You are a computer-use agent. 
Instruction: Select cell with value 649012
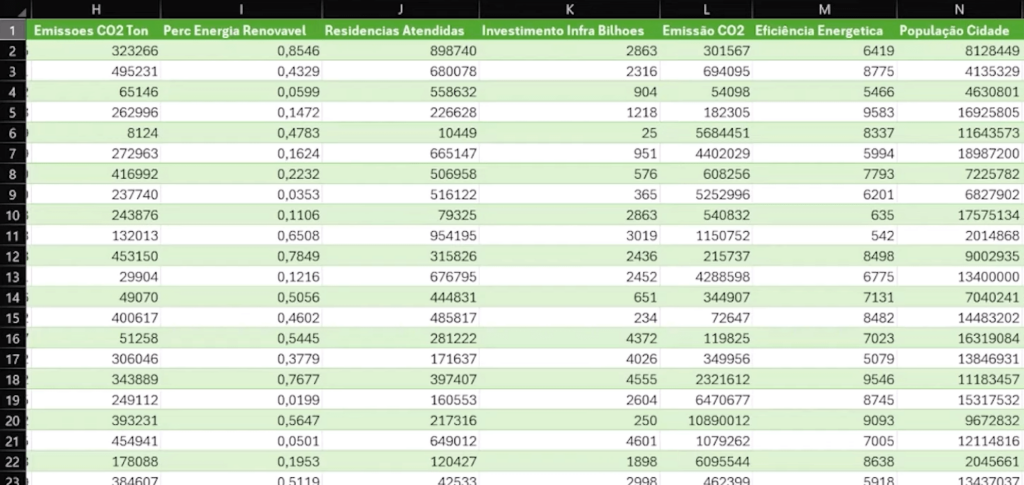click(400, 441)
